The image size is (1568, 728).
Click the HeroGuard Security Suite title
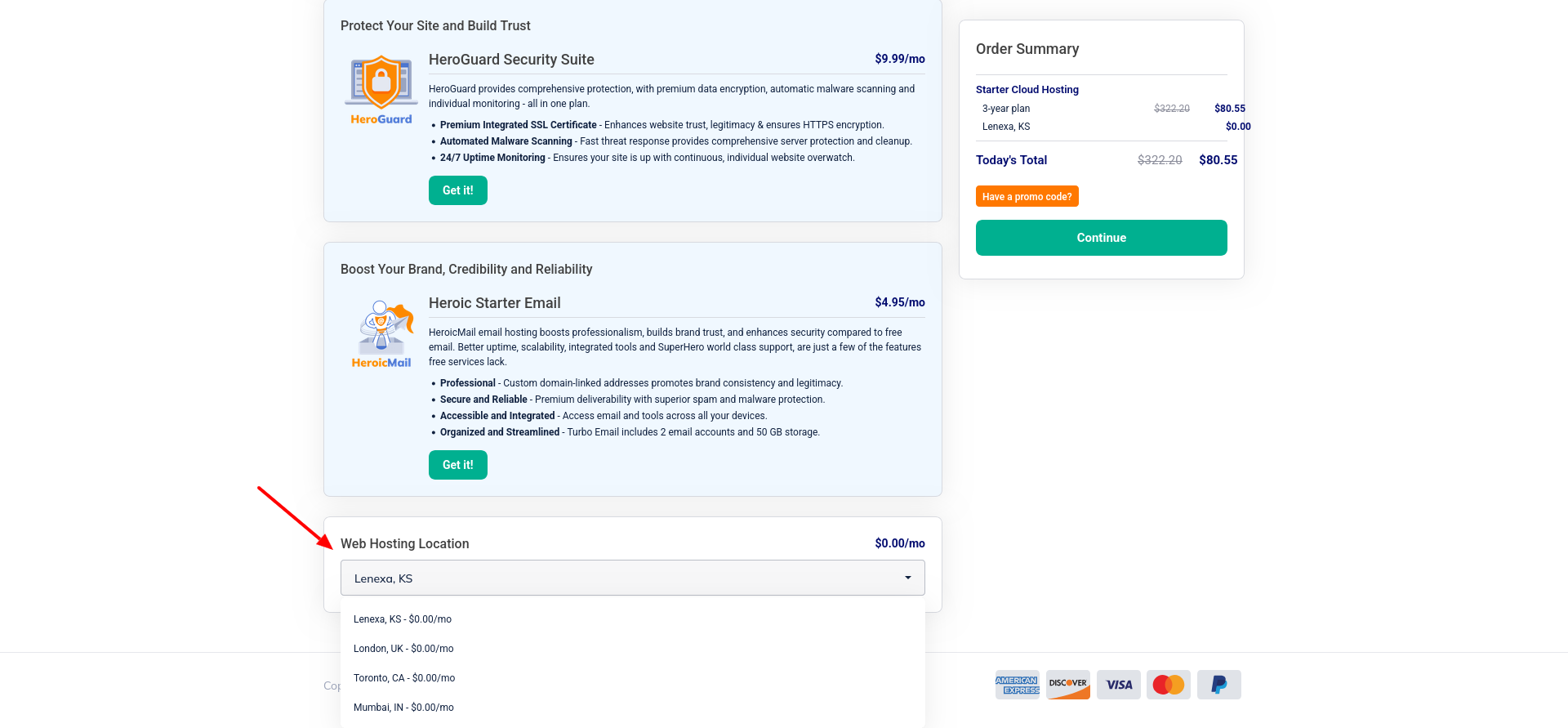511,60
